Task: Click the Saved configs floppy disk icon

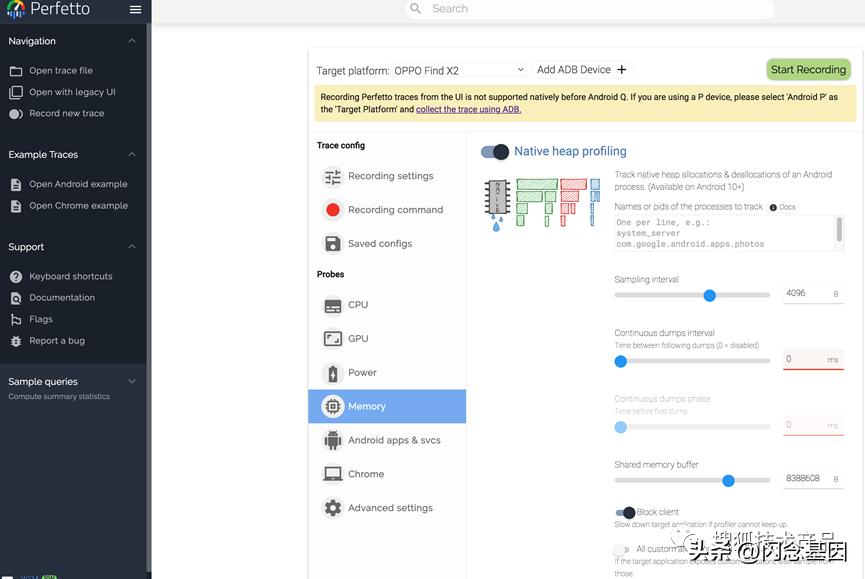Action: [333, 244]
